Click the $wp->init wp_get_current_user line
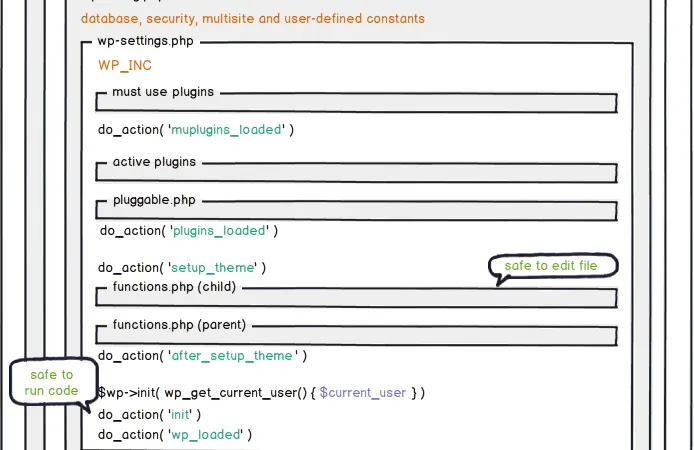The image size is (694, 450). (x=261, y=393)
